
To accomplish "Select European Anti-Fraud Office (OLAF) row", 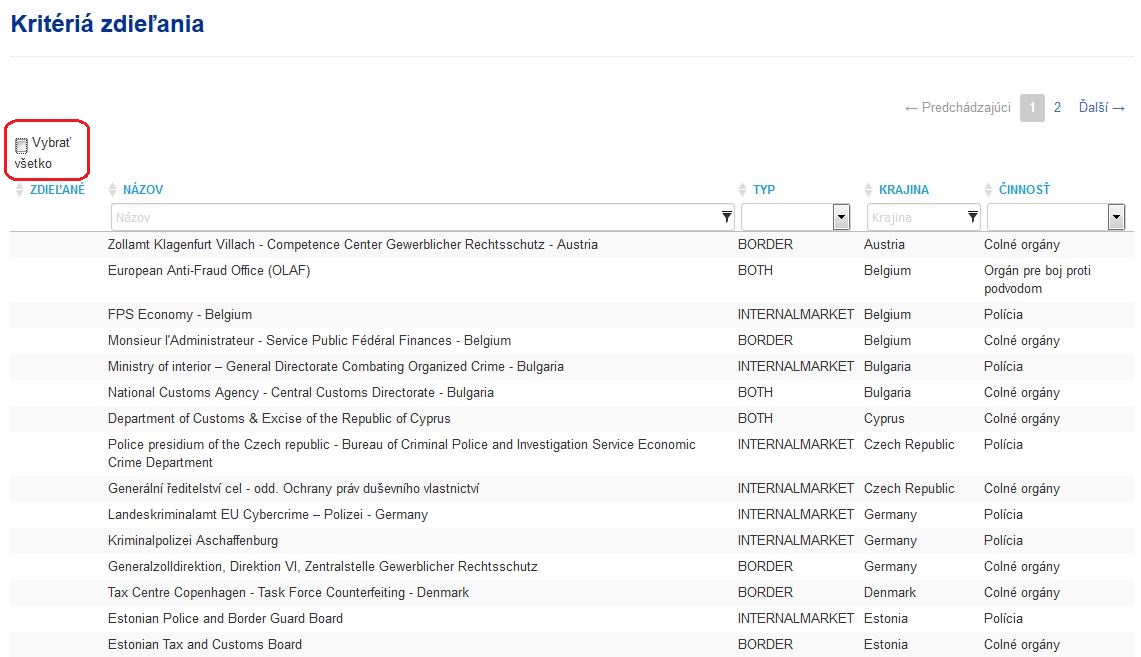I will pyautogui.click(x=571, y=279).
